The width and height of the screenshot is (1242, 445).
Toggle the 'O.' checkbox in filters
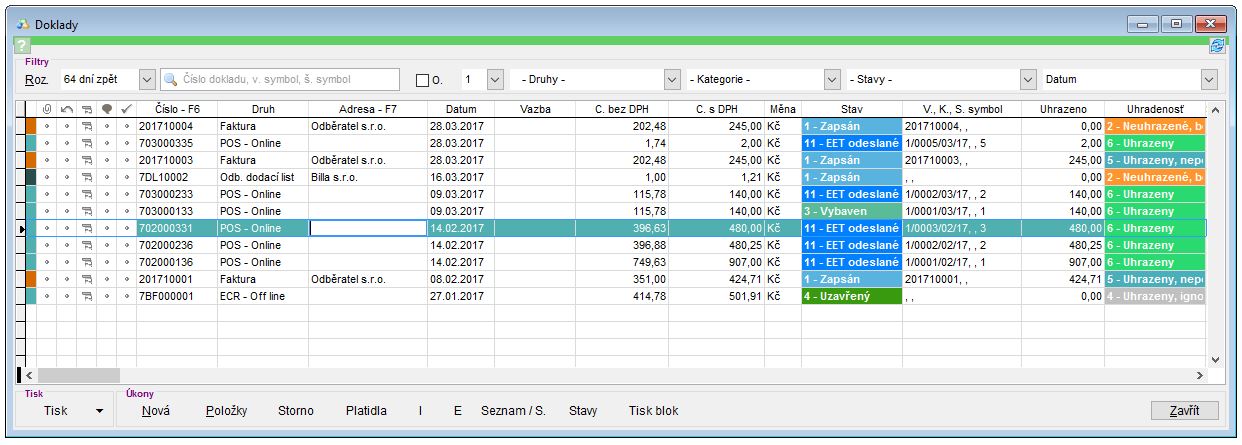click(x=422, y=79)
